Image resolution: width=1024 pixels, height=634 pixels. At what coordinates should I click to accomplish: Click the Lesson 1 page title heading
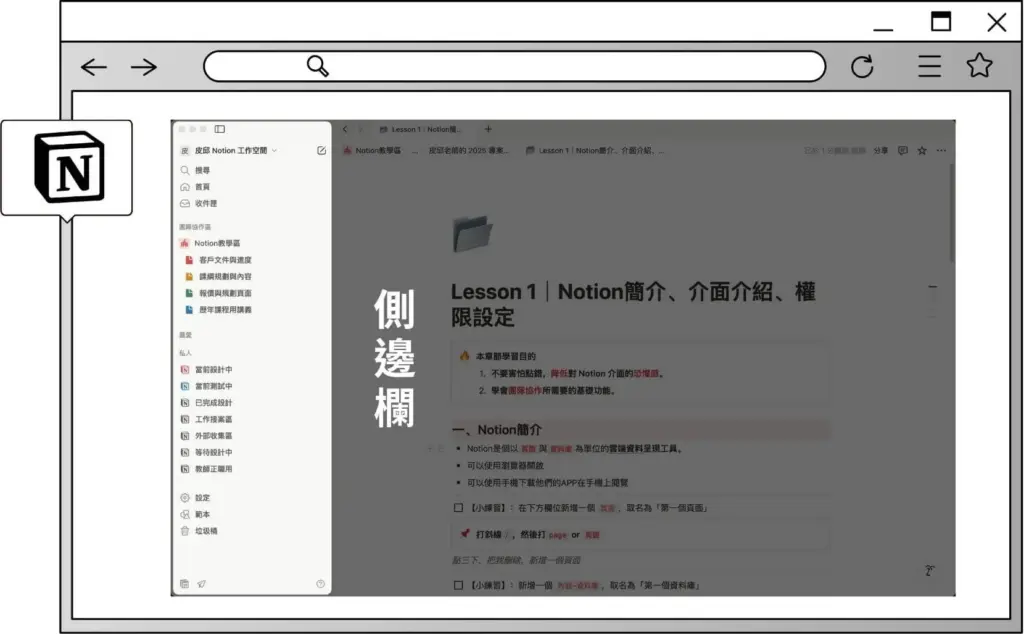[633, 304]
